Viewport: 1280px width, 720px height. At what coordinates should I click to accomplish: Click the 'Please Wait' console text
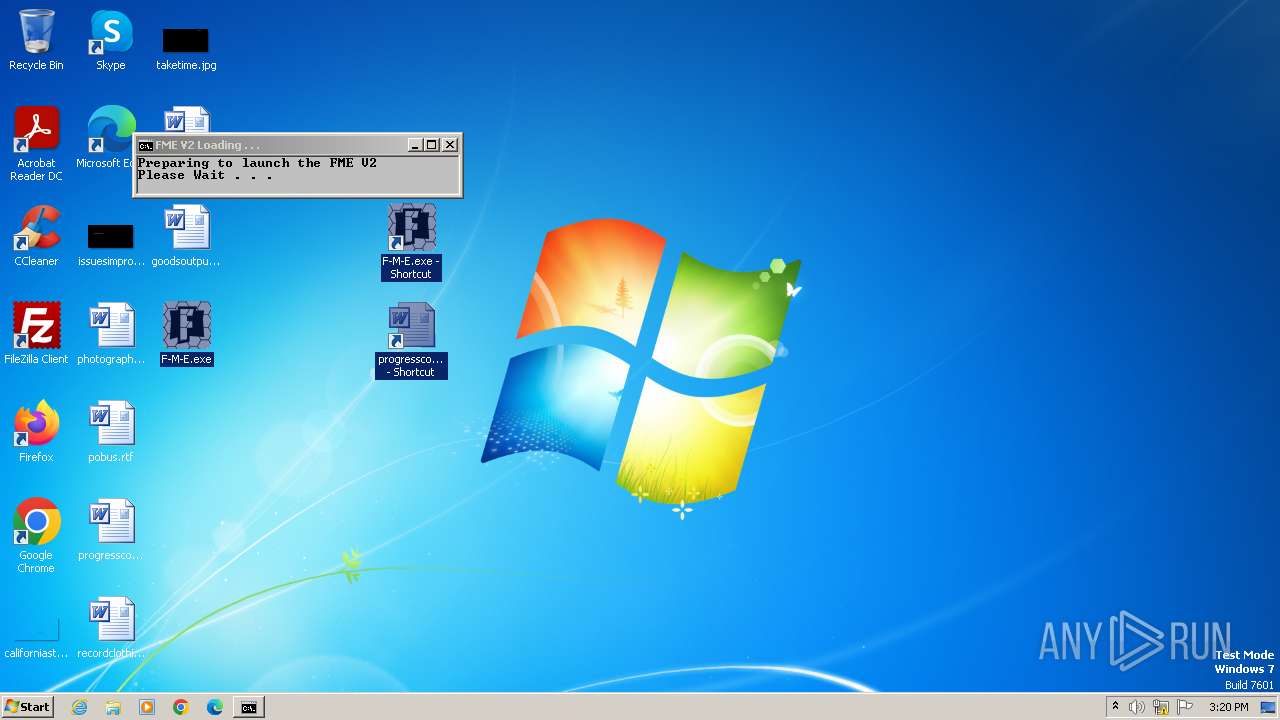(x=205, y=175)
